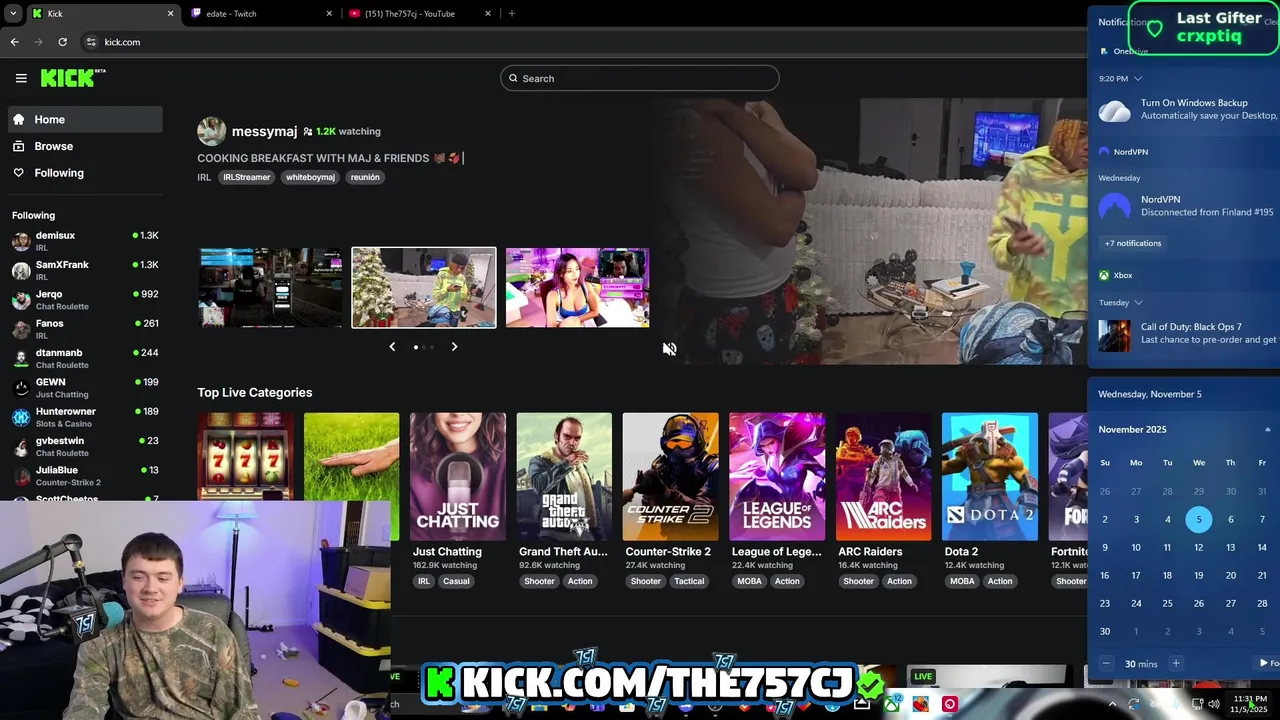
Task: Close the edate - Twitch tab
Action: (329, 14)
